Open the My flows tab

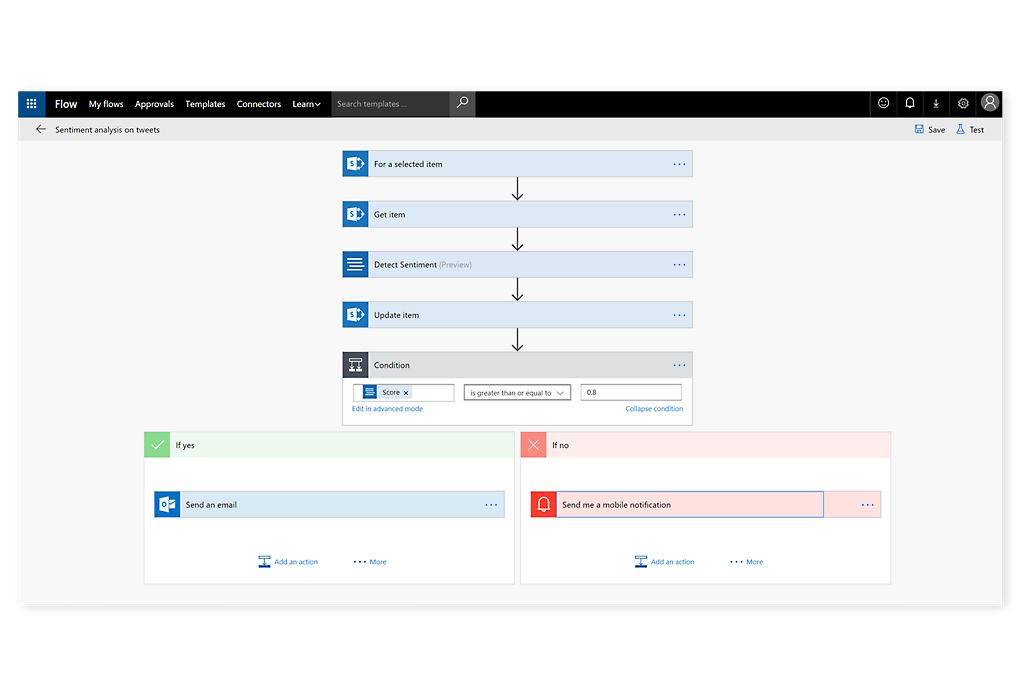[106, 104]
